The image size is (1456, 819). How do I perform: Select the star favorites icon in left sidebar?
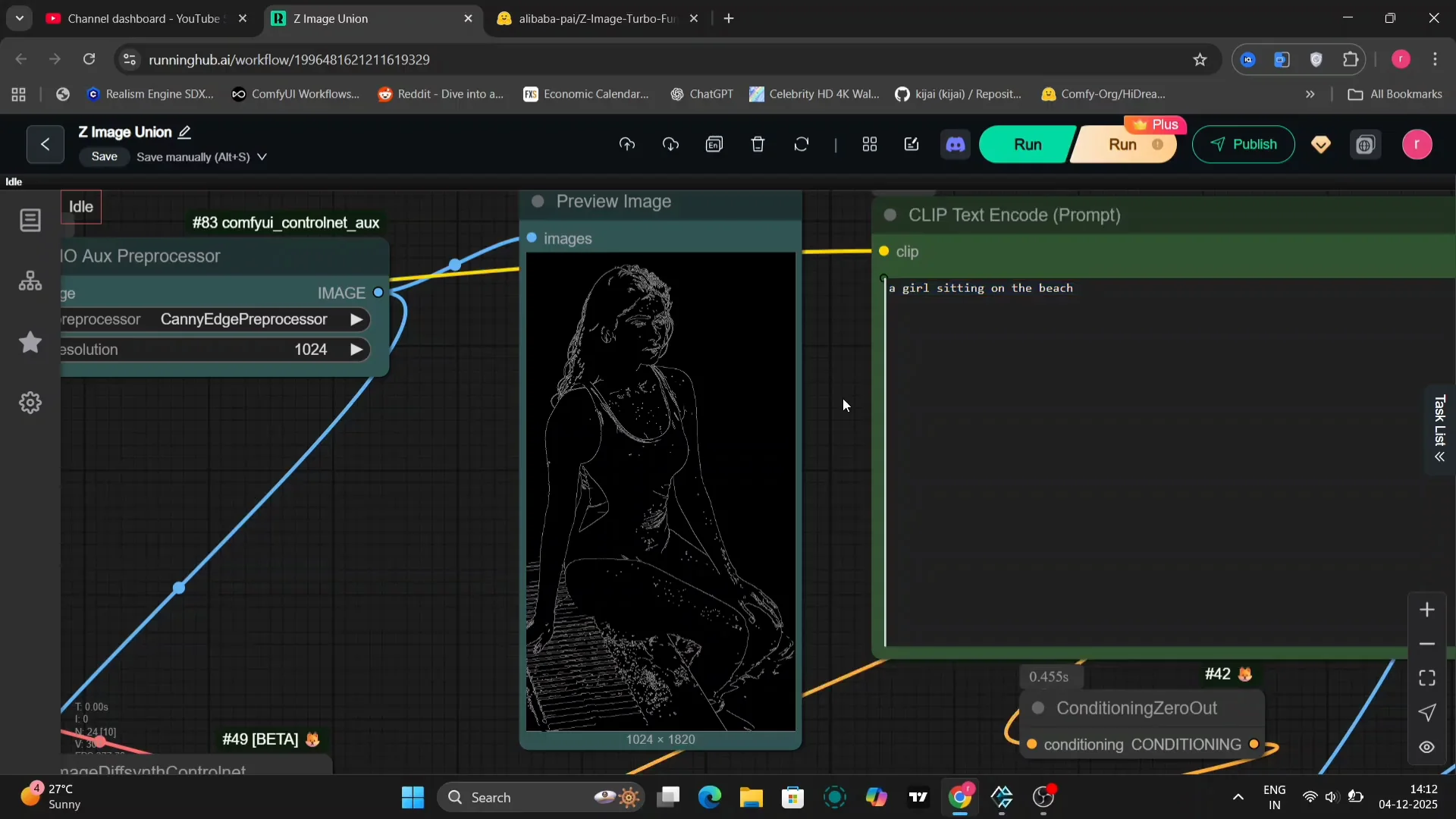[30, 343]
